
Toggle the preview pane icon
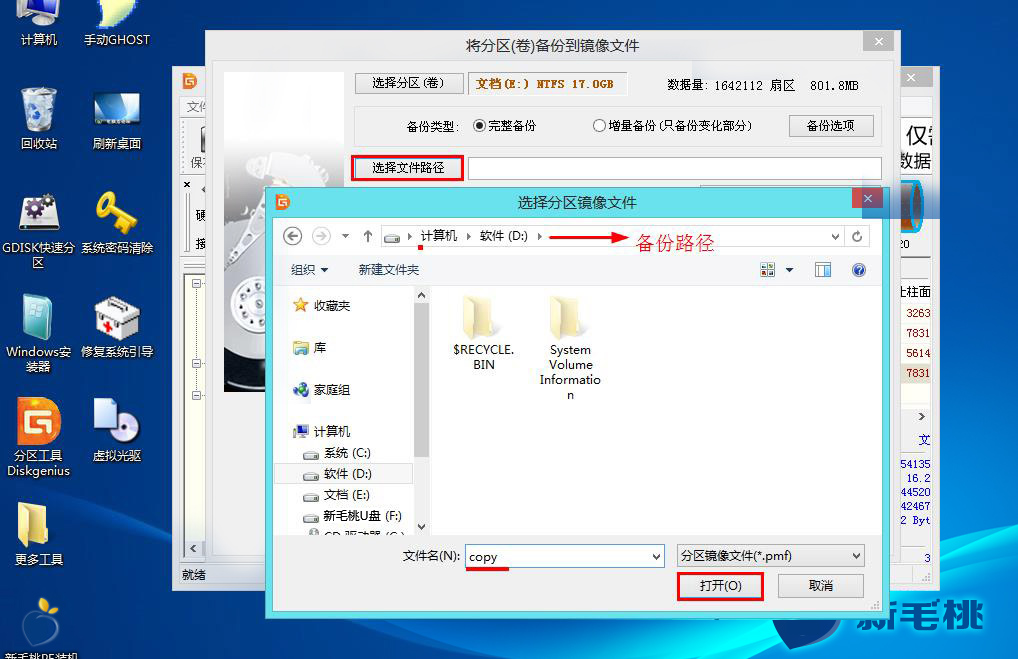(823, 269)
